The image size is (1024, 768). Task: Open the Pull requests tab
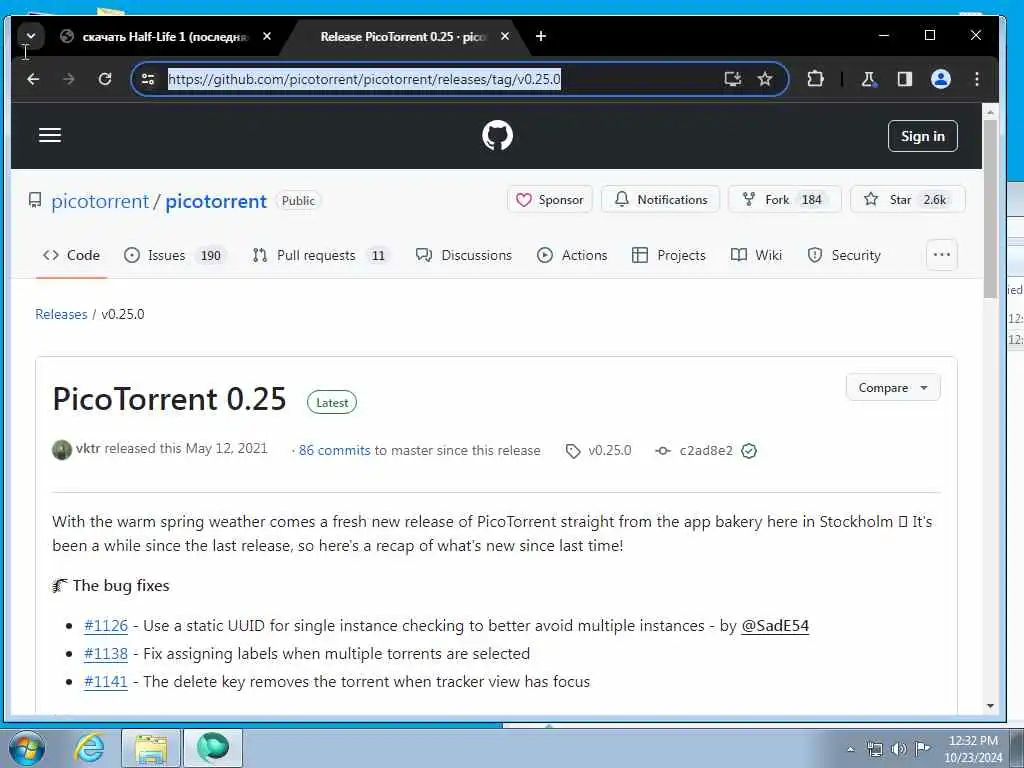click(x=321, y=255)
